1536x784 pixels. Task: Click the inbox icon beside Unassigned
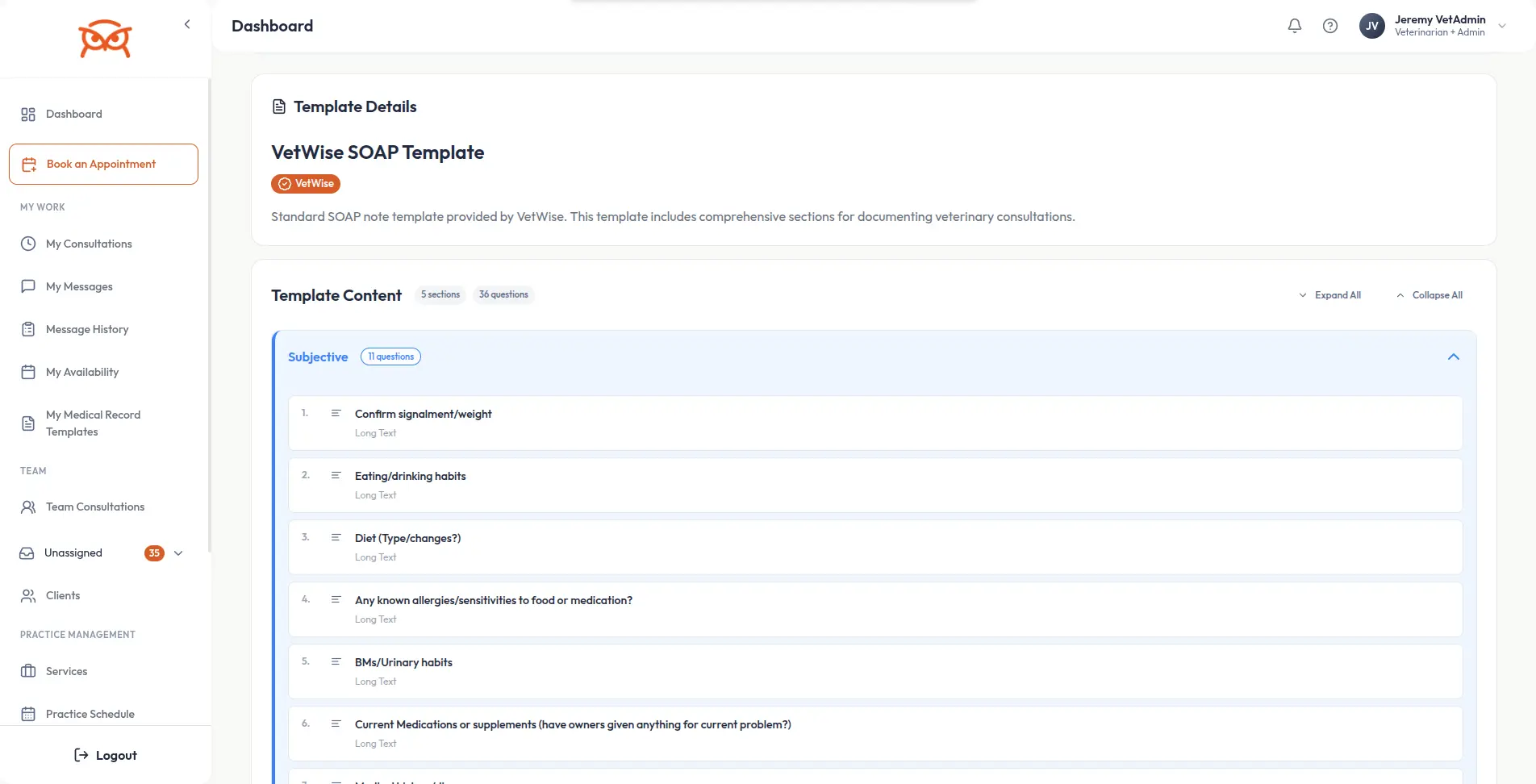[27, 553]
